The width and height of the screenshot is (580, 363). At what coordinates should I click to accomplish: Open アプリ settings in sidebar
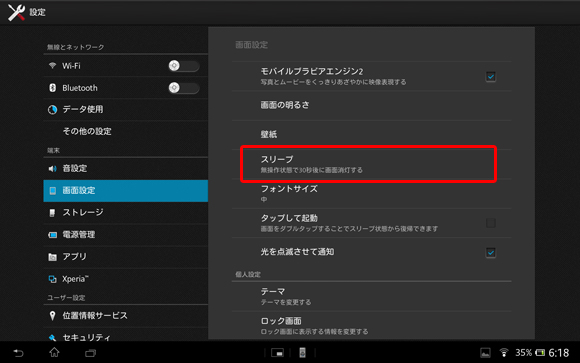tap(125, 257)
